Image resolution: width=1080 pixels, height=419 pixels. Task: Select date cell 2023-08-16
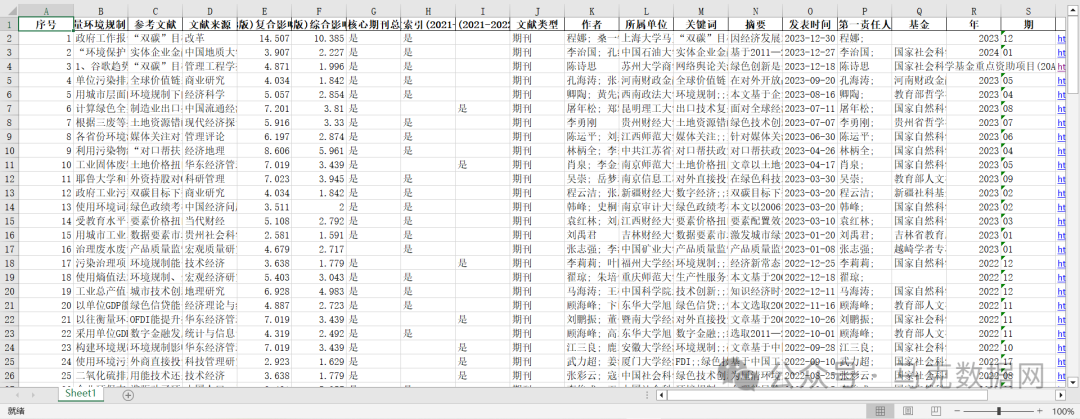pyautogui.click(x=809, y=94)
